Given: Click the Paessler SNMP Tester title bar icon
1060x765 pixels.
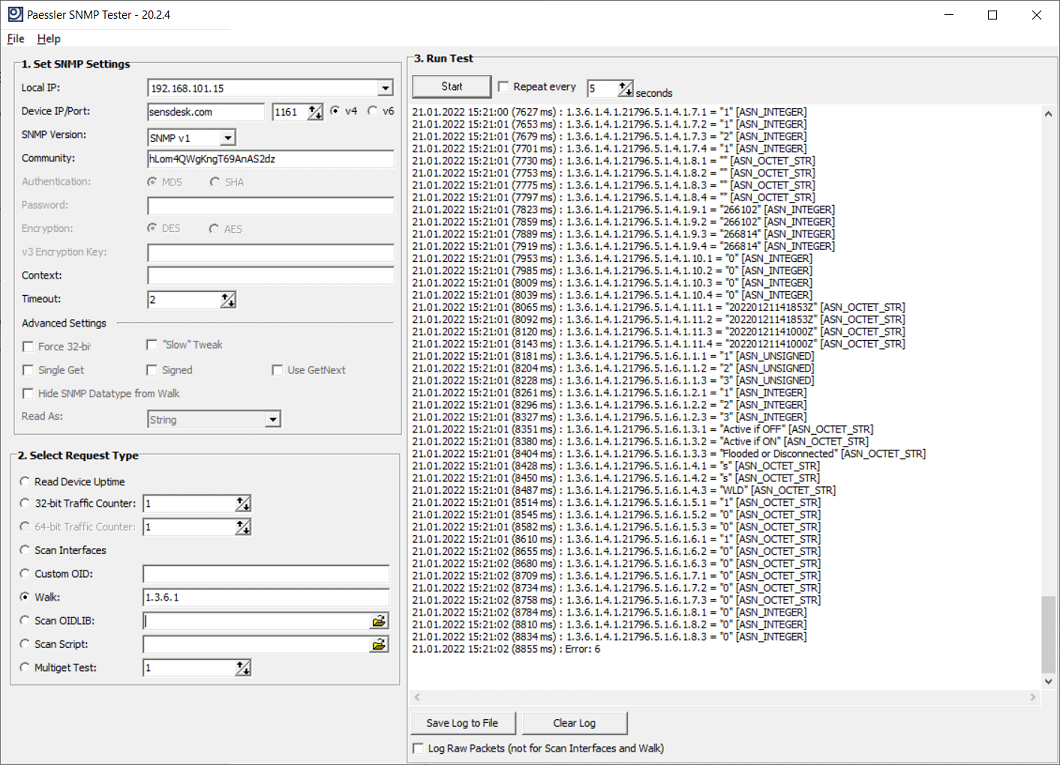Looking at the screenshot, I should click(15, 14).
